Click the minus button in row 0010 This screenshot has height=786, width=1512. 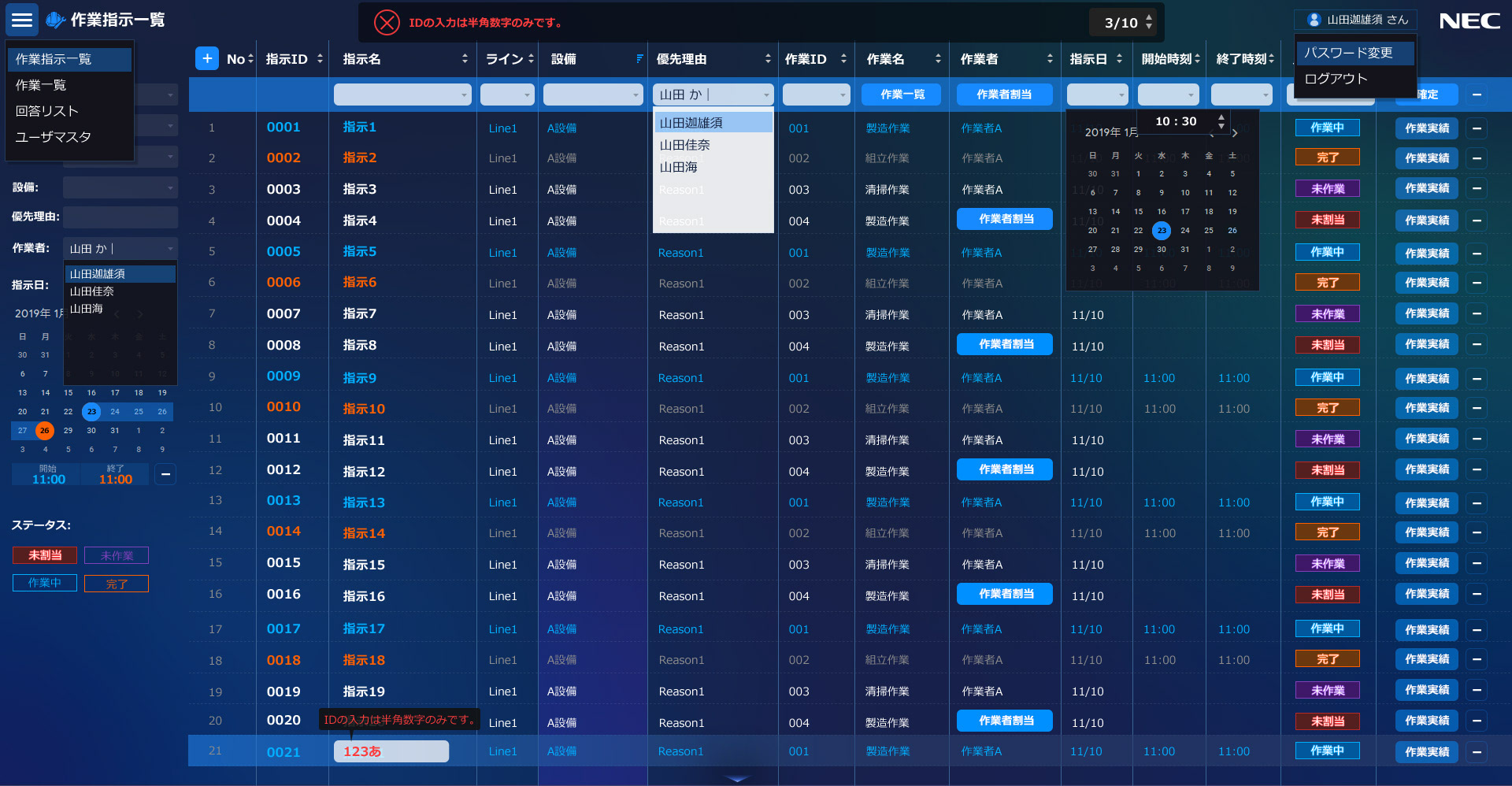(1477, 408)
